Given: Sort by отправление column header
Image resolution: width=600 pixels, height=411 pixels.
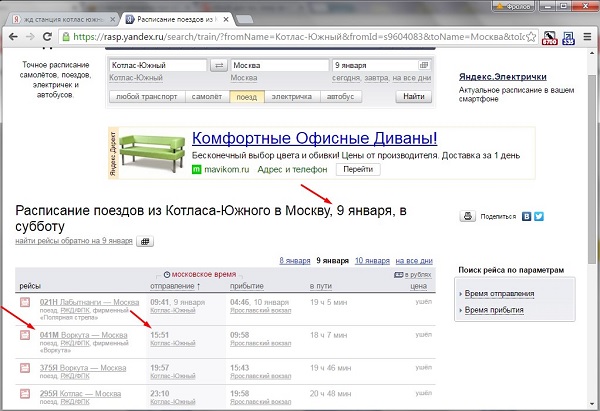Looking at the screenshot, I should tap(172, 286).
